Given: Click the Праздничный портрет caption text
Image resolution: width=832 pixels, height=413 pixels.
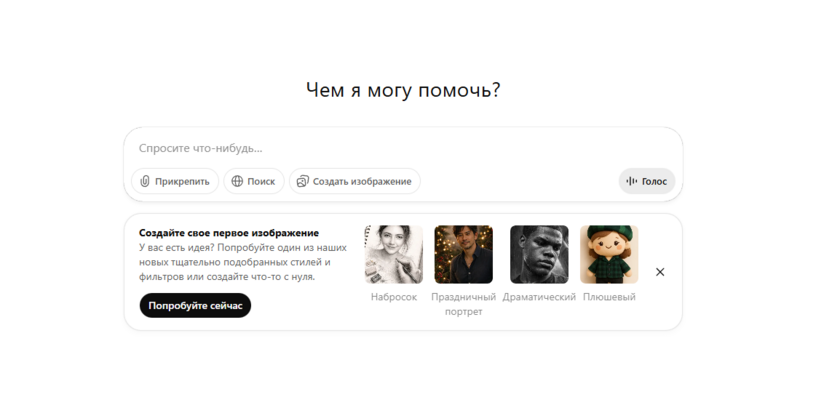Looking at the screenshot, I should coord(463,304).
